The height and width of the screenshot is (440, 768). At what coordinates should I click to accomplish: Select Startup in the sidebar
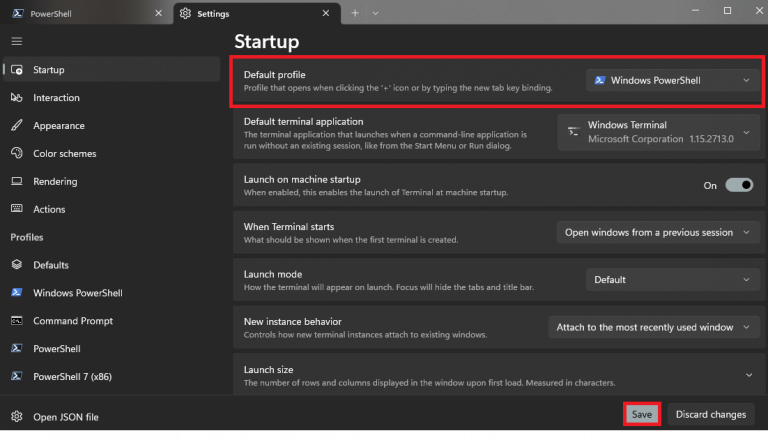click(x=112, y=70)
